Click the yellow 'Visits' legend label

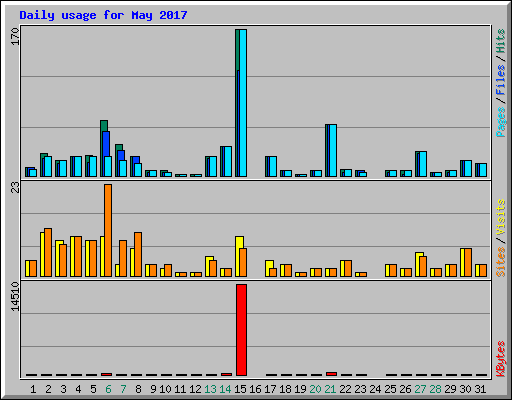[x=500, y=217]
